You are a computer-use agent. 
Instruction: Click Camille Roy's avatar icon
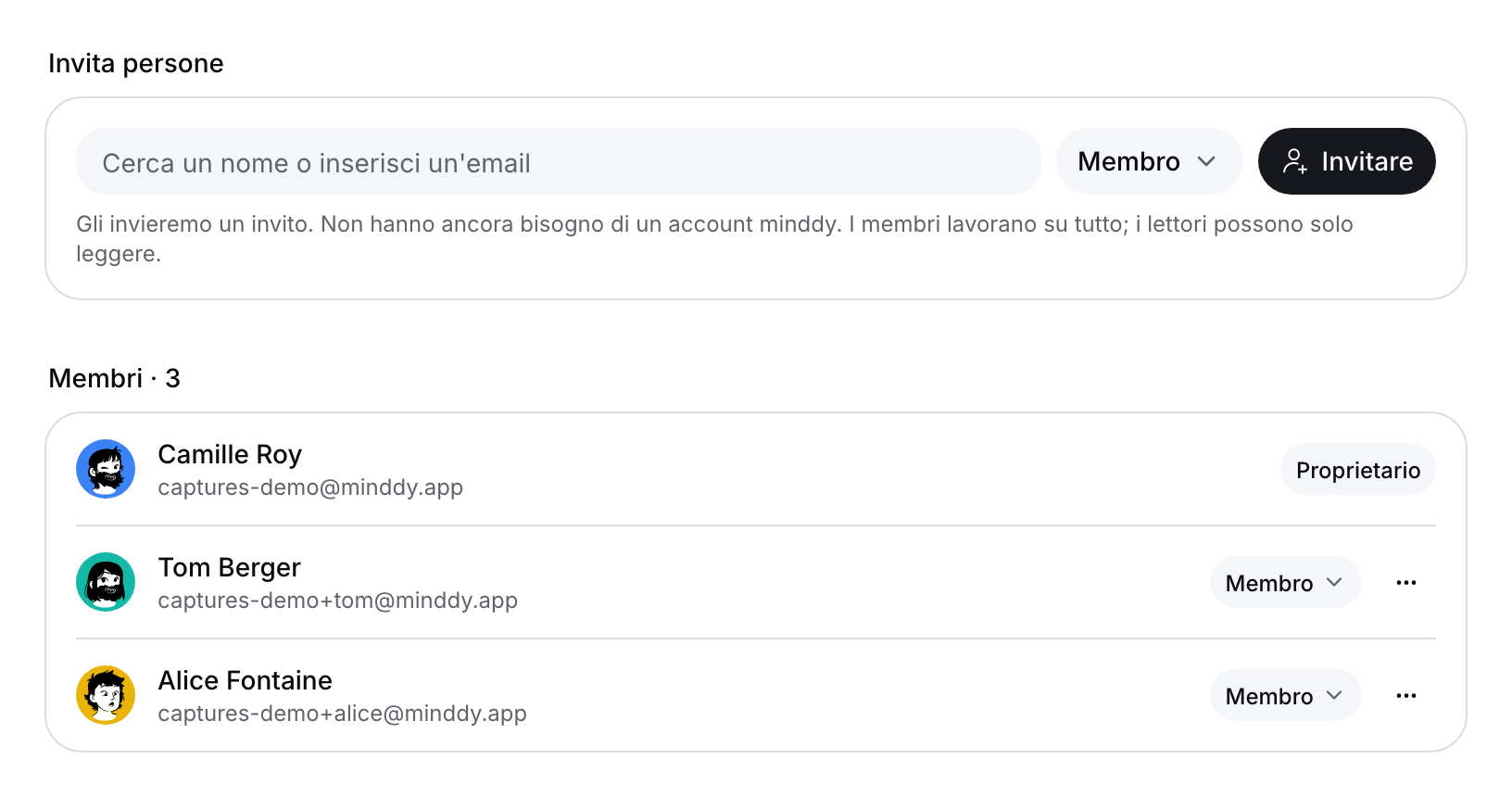tap(106, 469)
